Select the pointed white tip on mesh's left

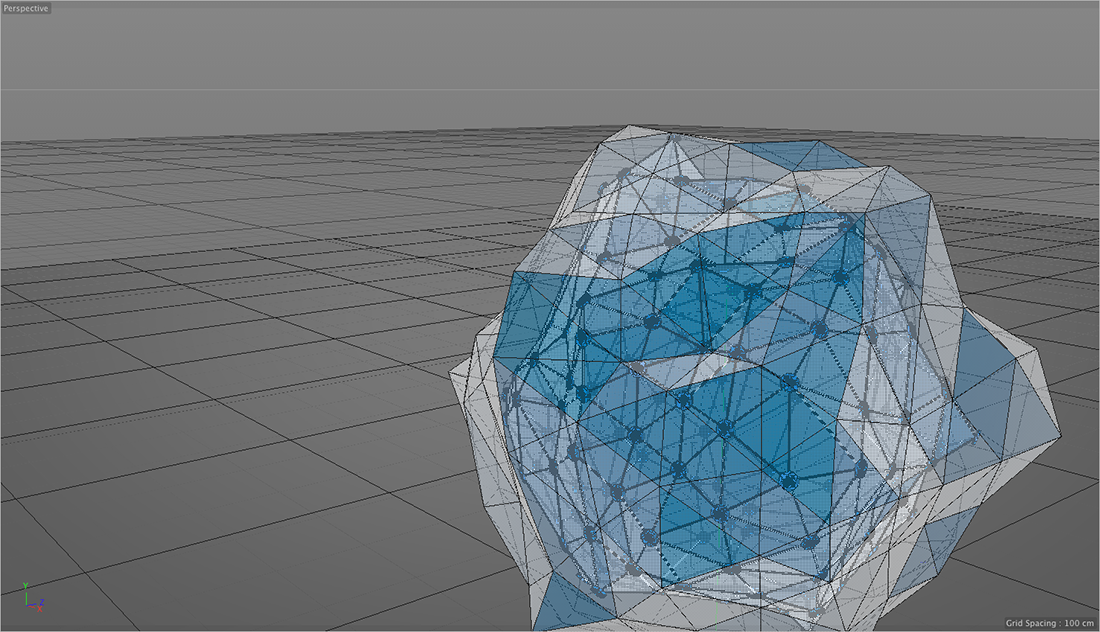pos(462,373)
